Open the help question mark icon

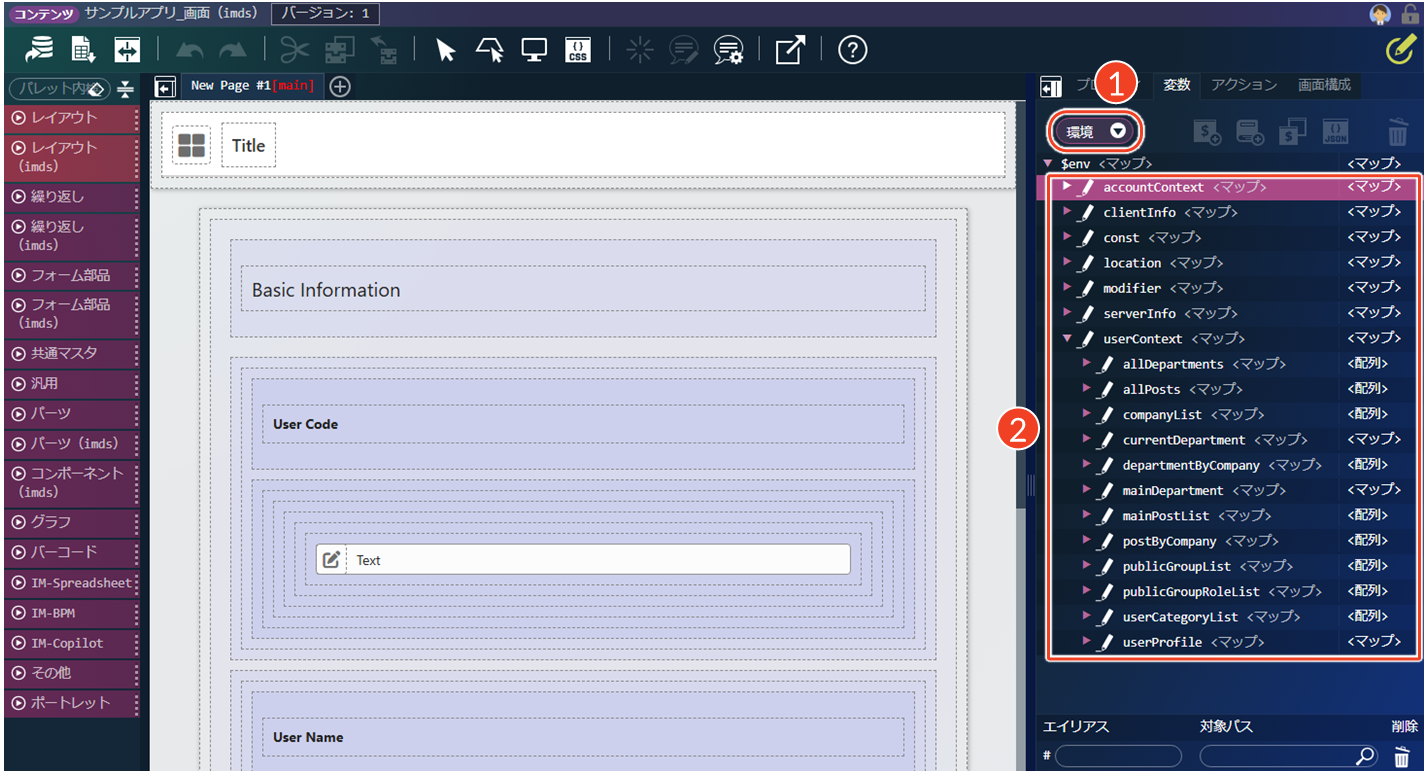click(851, 50)
